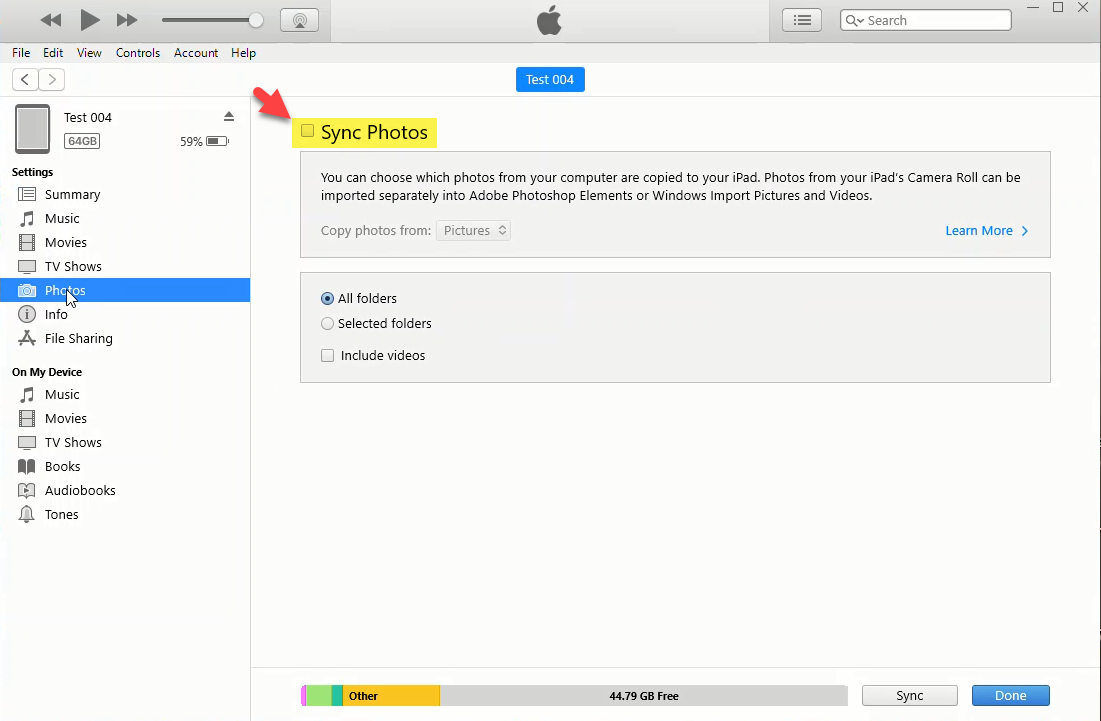Go back with the left arrow
The image size is (1101, 721).
[25, 80]
